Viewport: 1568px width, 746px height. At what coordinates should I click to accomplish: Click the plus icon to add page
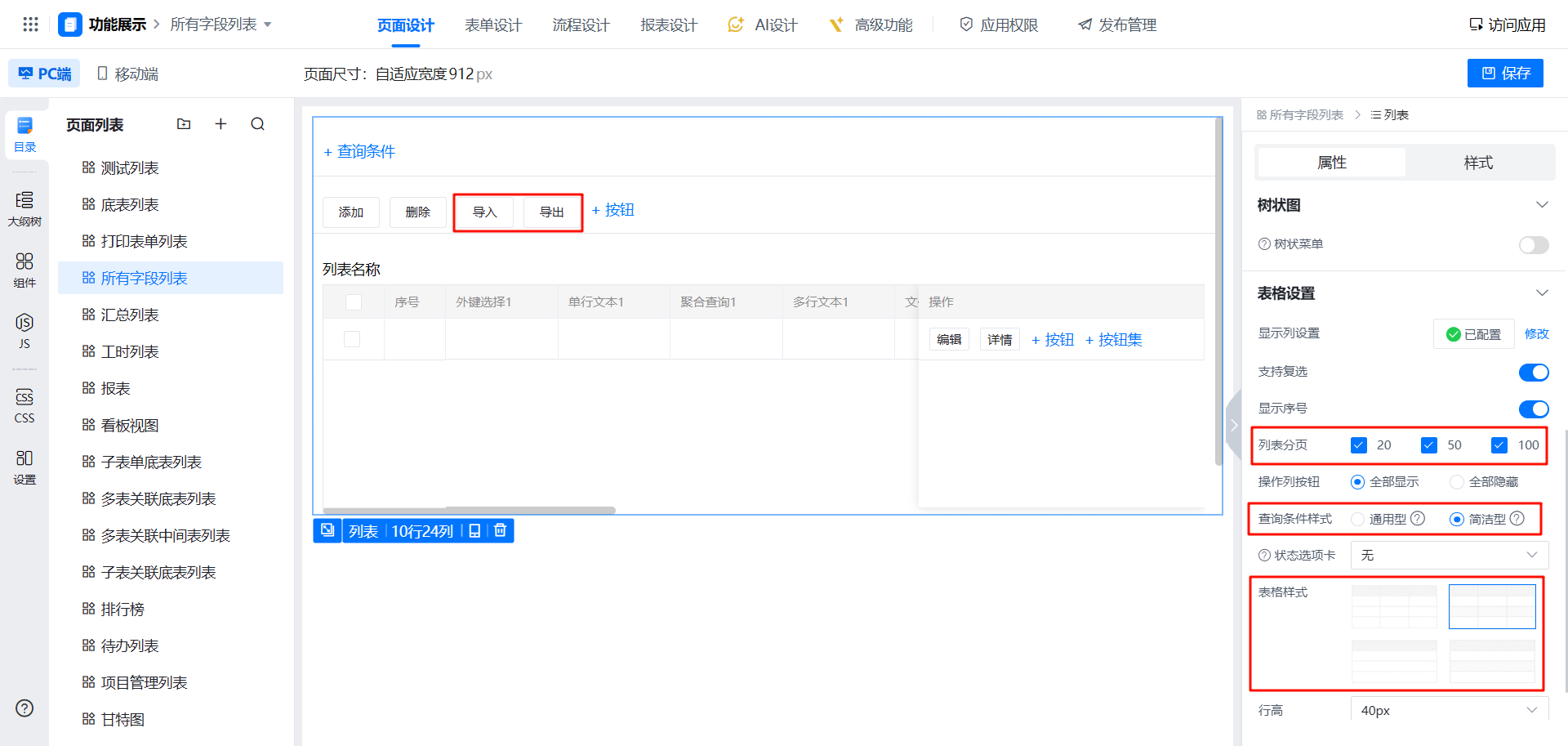pyautogui.click(x=220, y=124)
